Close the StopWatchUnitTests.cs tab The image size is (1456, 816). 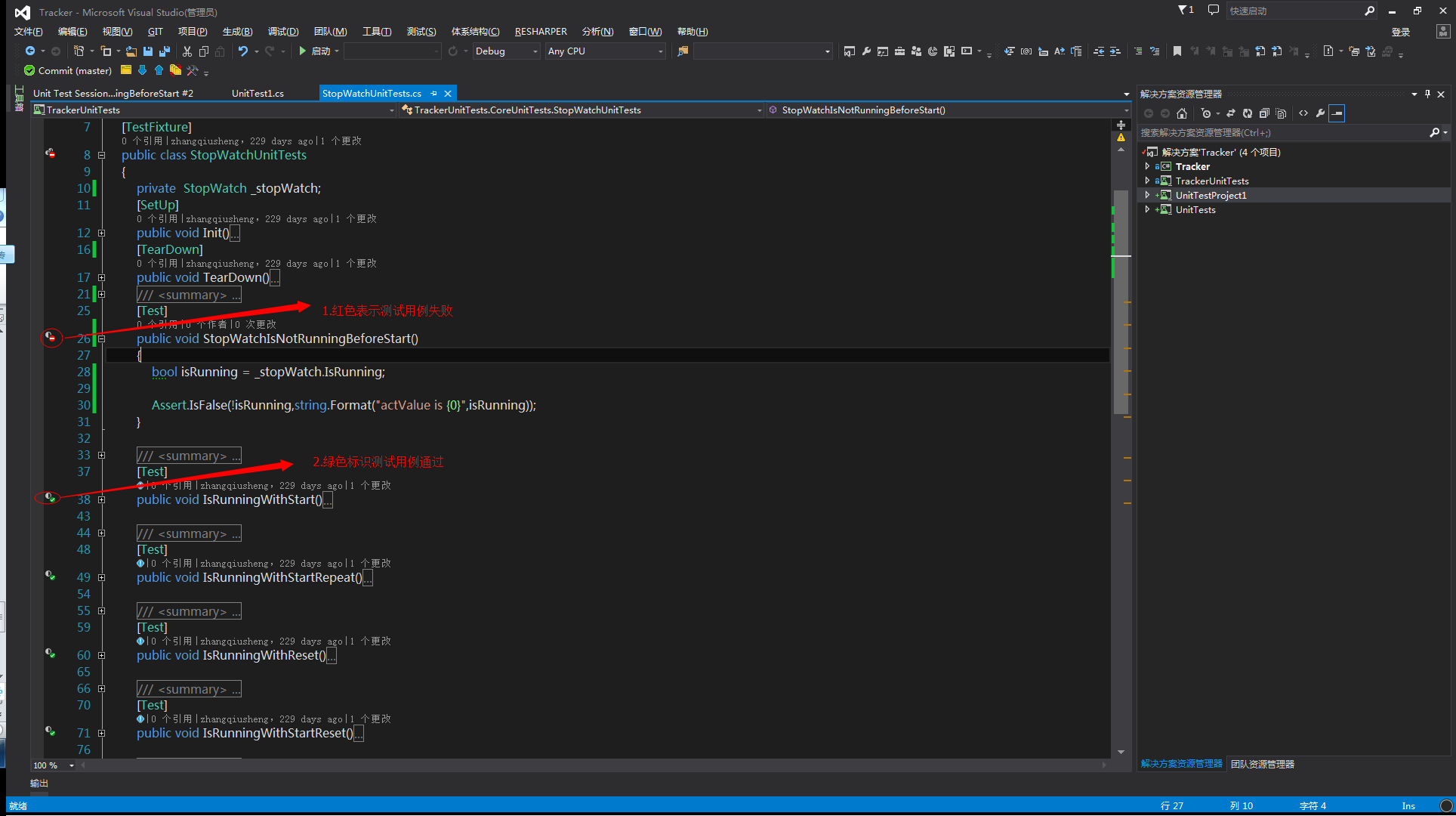(x=448, y=93)
